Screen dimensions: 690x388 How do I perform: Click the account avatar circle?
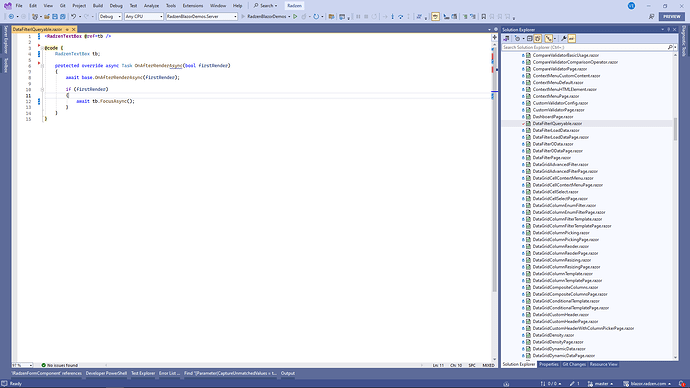(x=631, y=6)
